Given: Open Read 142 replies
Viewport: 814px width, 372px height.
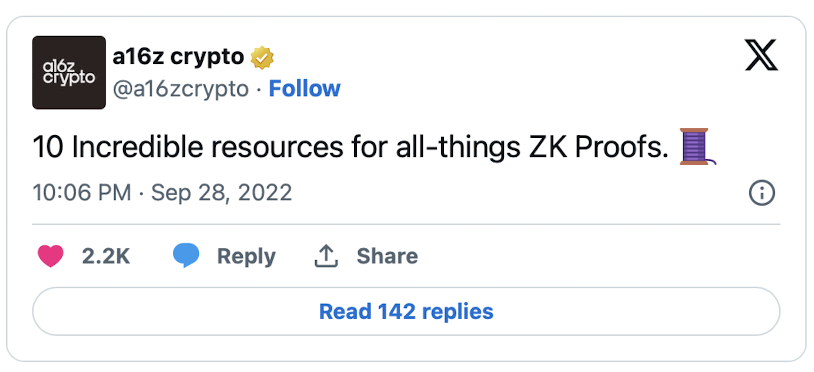Looking at the screenshot, I should click(x=406, y=311).
